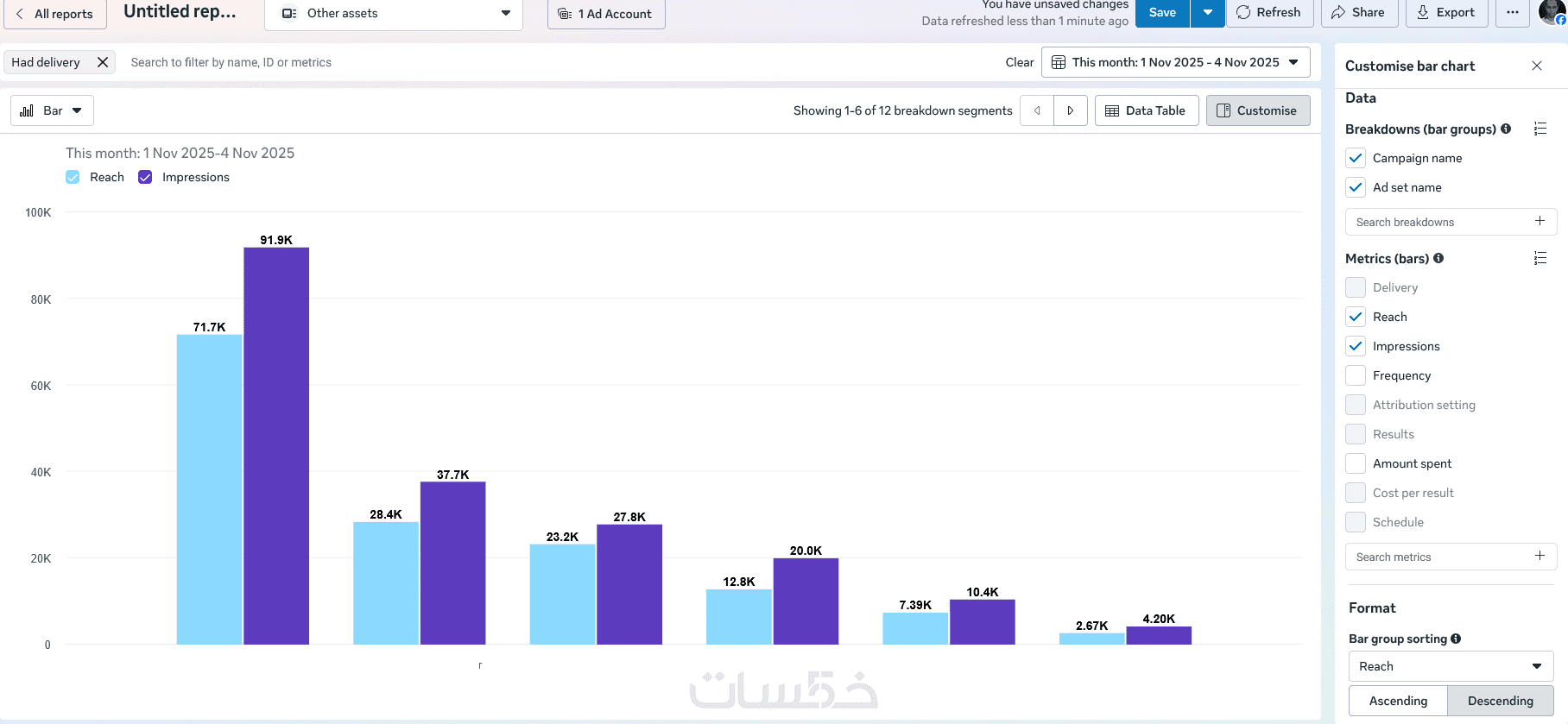Uncheck the Campaign name breakdown

click(x=1356, y=158)
